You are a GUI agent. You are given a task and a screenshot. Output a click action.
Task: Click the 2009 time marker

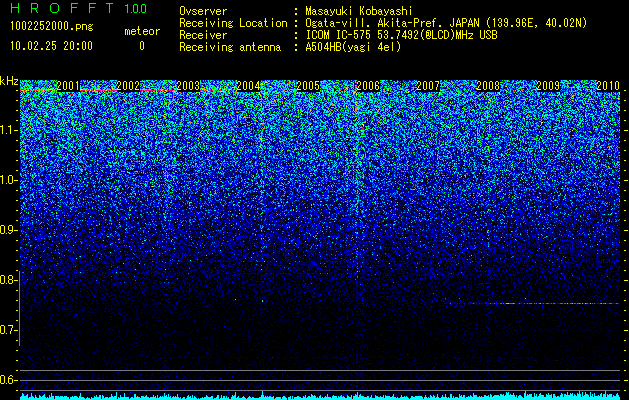click(548, 85)
